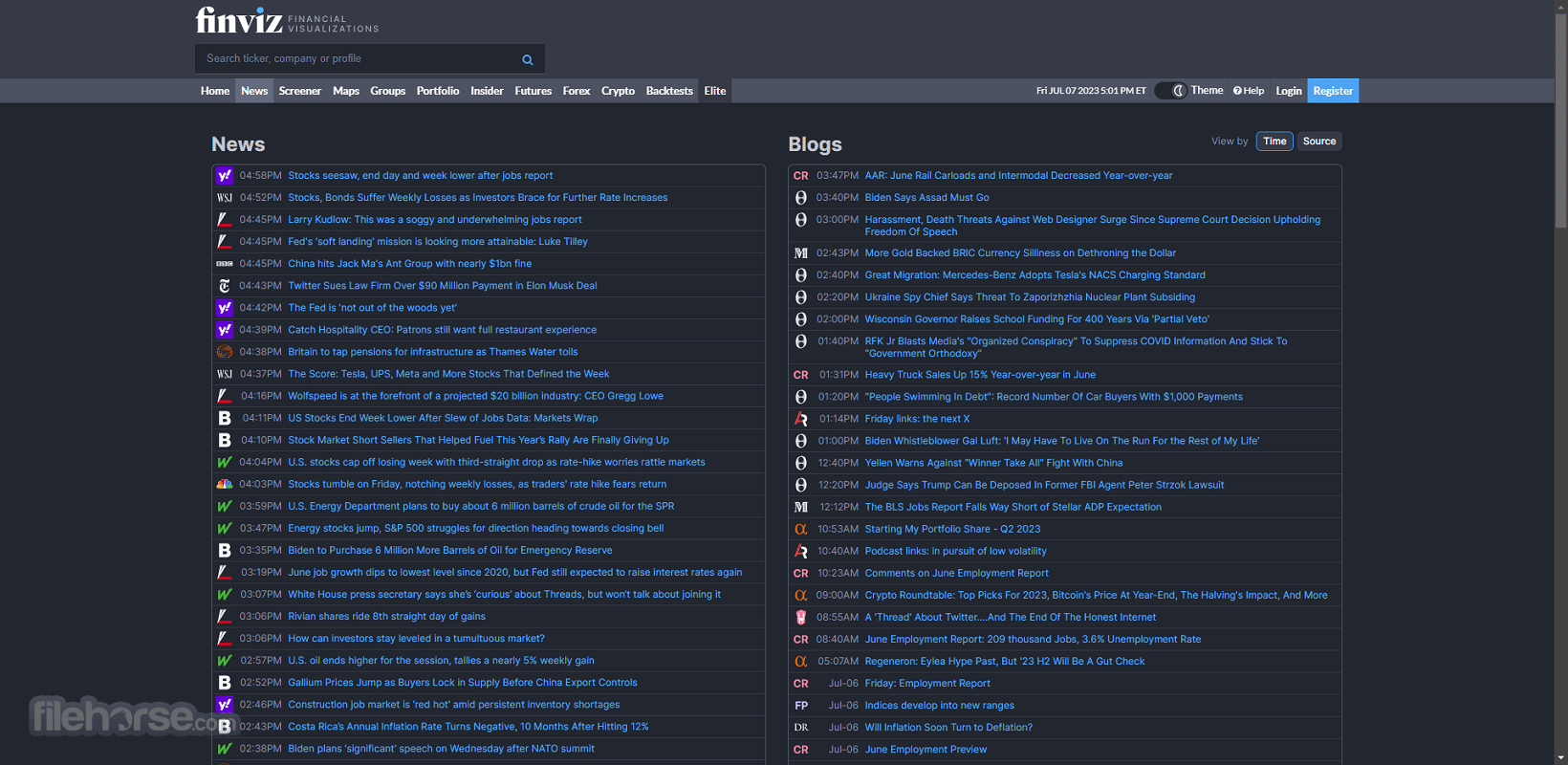1568x765 pixels.
Task: Go to the Groups tab
Action: 387,91
